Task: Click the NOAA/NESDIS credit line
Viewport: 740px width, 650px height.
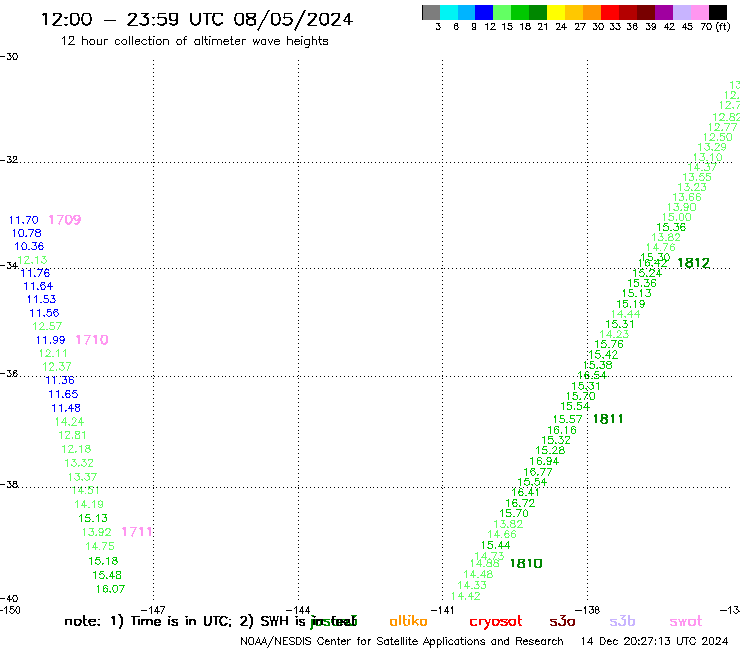Action: click(x=402, y=641)
